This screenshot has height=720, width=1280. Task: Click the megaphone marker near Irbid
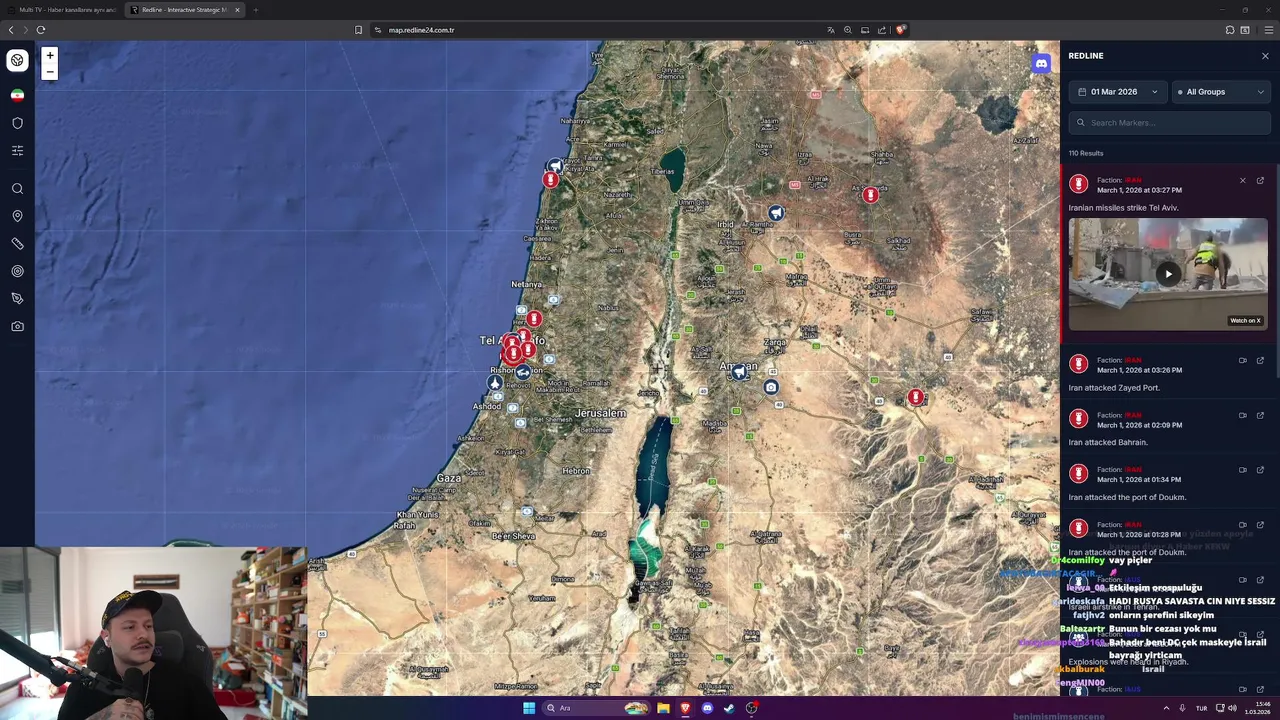(776, 212)
